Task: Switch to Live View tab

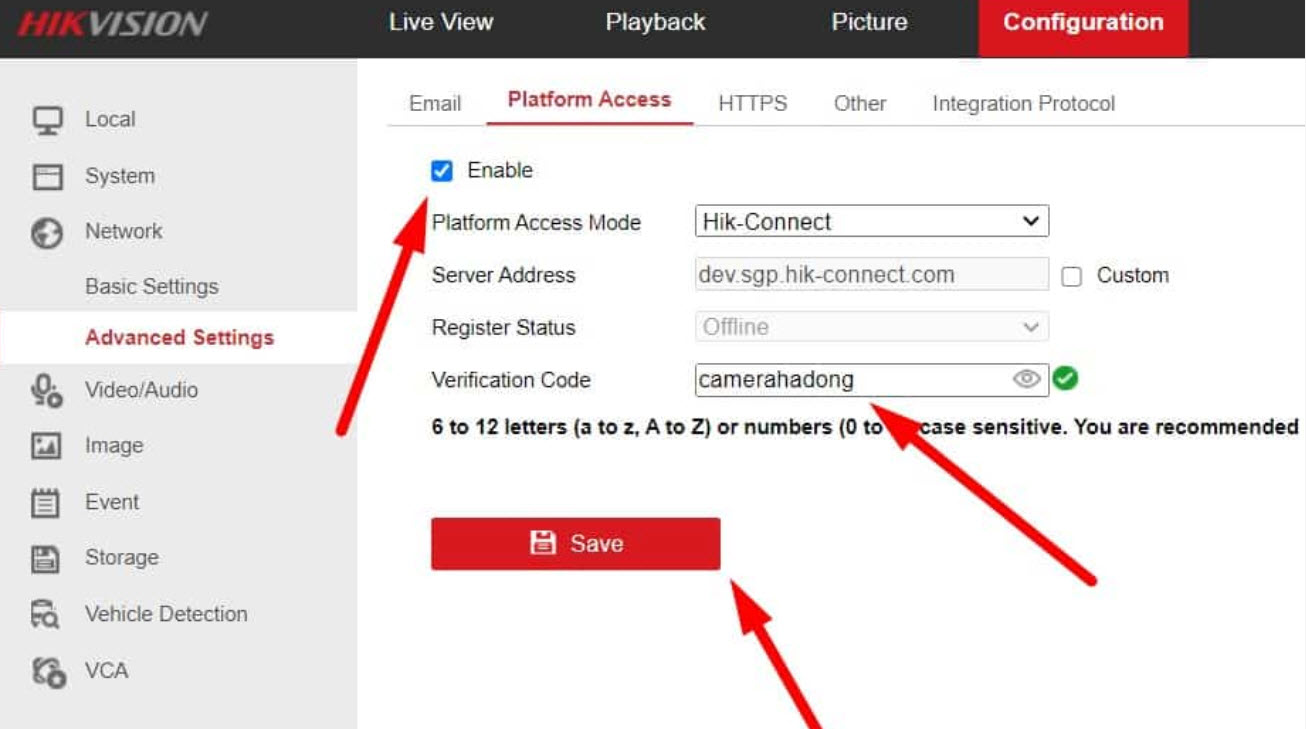Action: pos(441,22)
